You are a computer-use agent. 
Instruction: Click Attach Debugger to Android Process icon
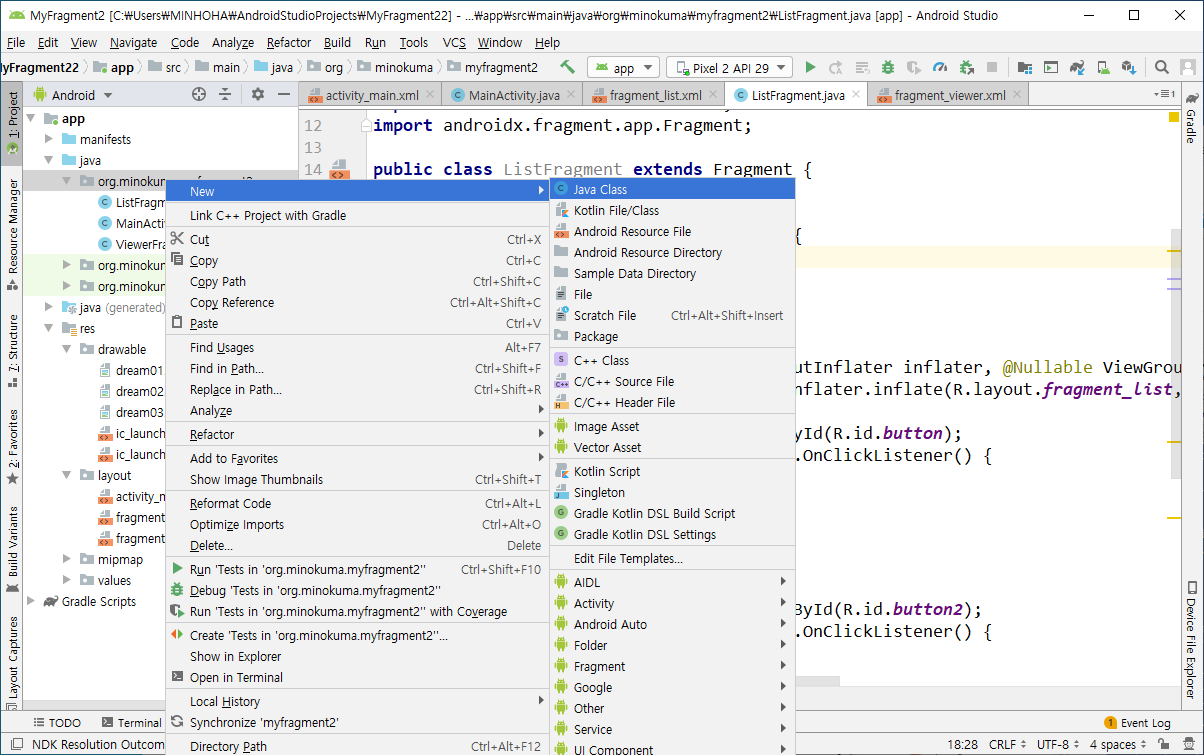pos(966,67)
